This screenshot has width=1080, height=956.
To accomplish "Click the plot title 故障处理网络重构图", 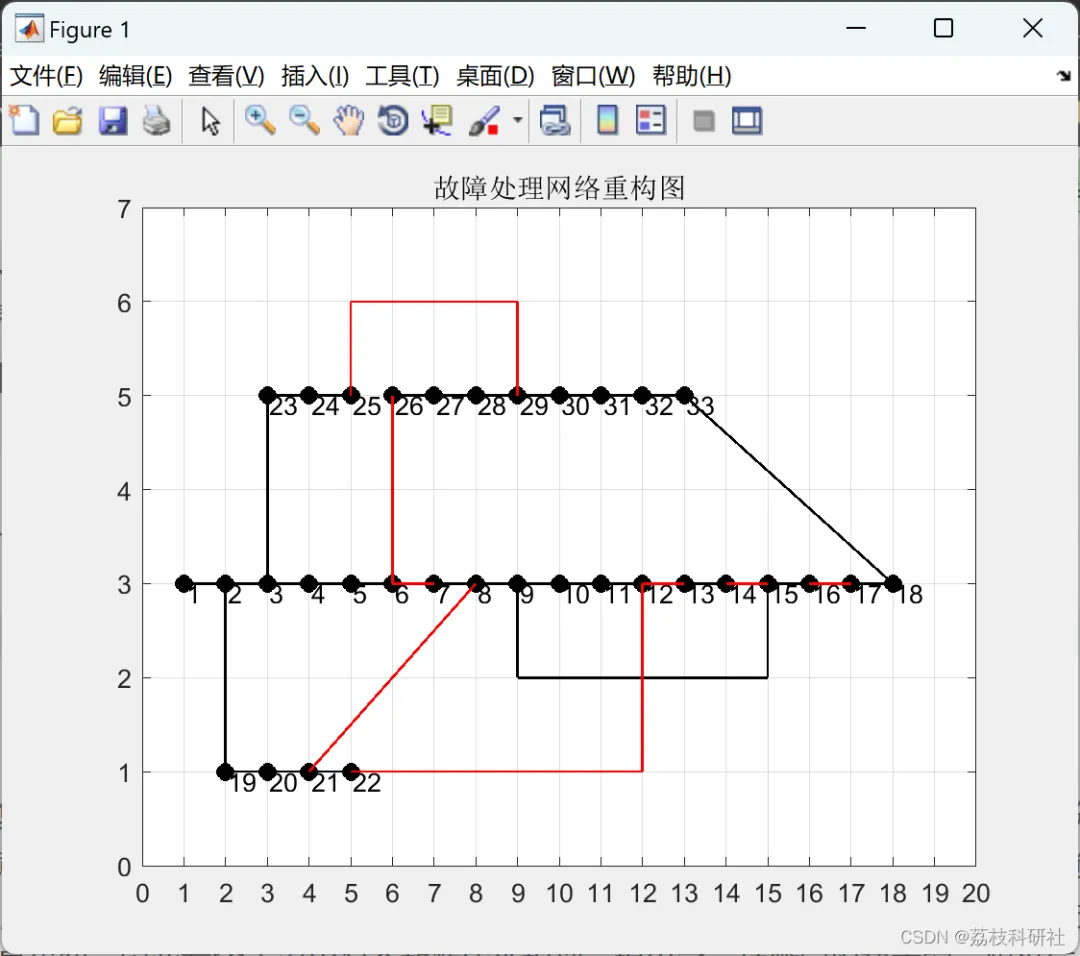I will pos(559,187).
